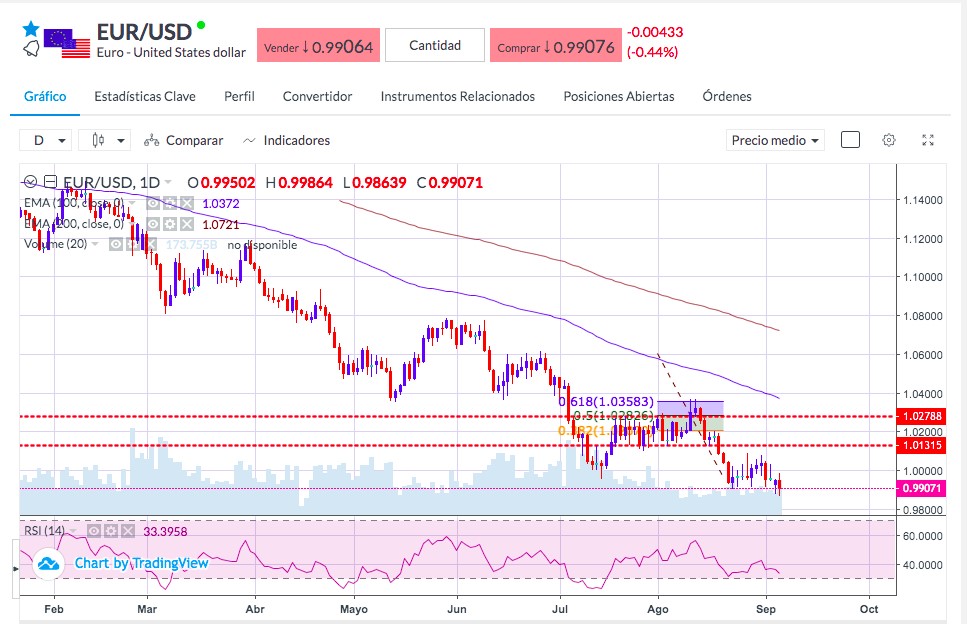
Task: Click the square snapshot box icon
Action: (850, 140)
